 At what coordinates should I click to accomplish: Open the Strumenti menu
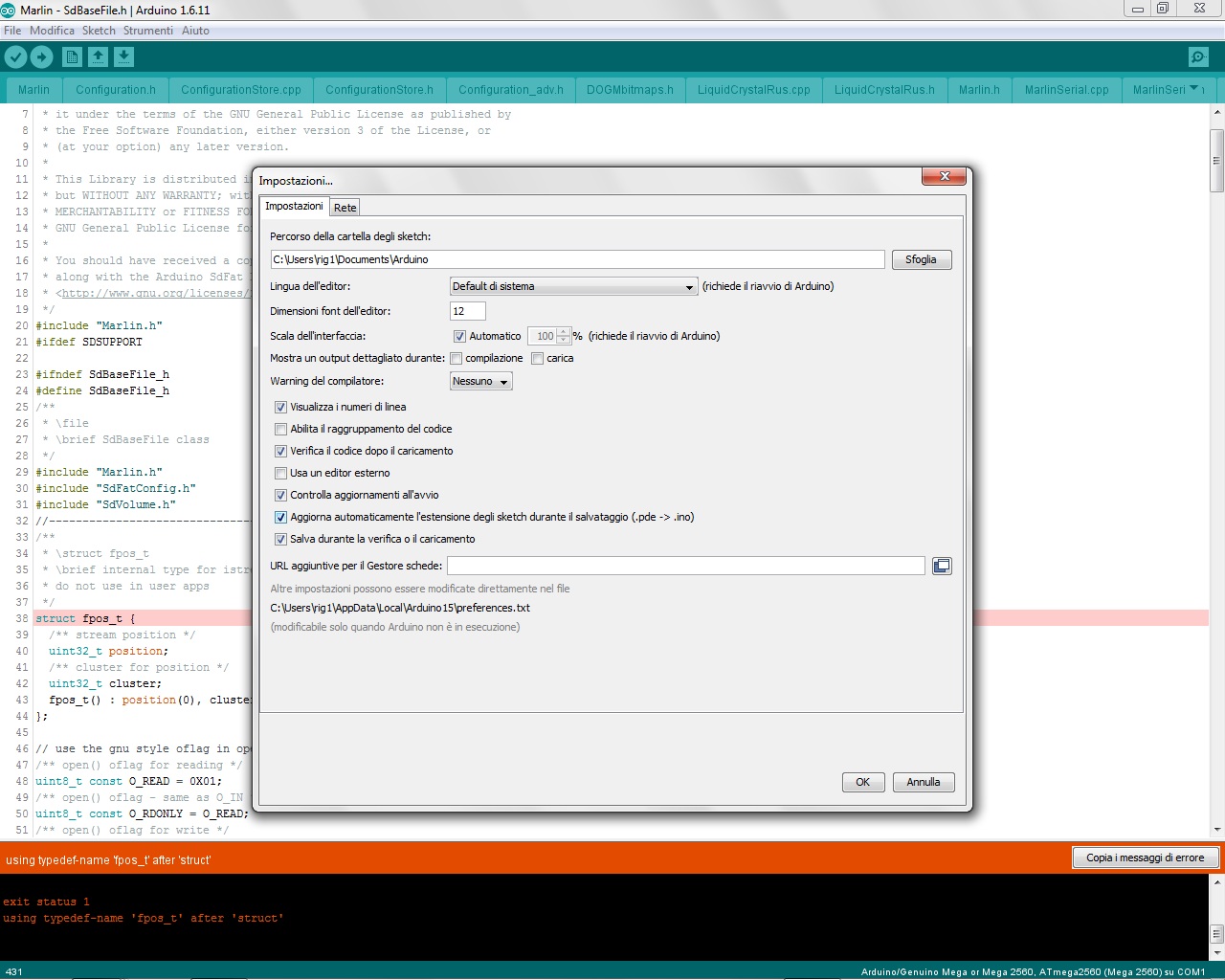[147, 31]
